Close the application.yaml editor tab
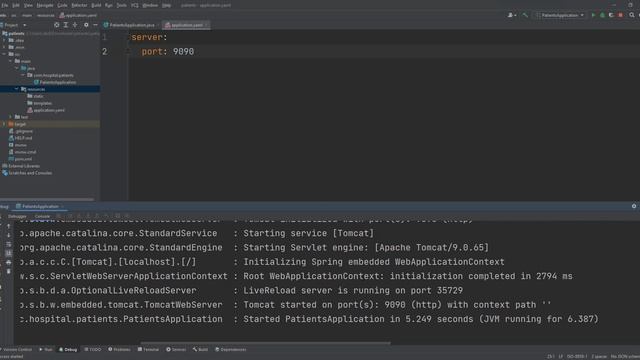 [x=207, y=25]
